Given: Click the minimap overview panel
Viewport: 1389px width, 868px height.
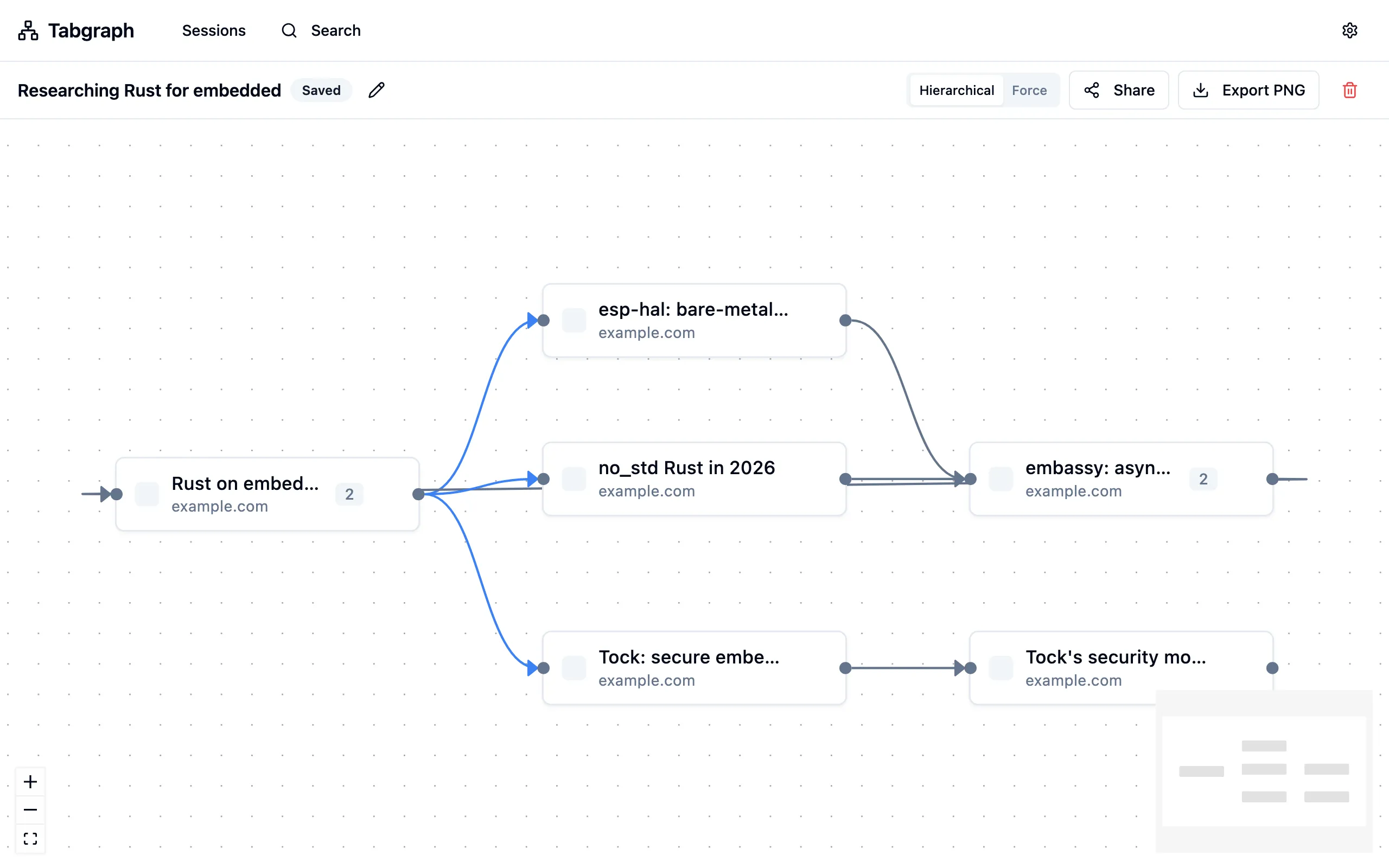Looking at the screenshot, I should coord(1264,771).
